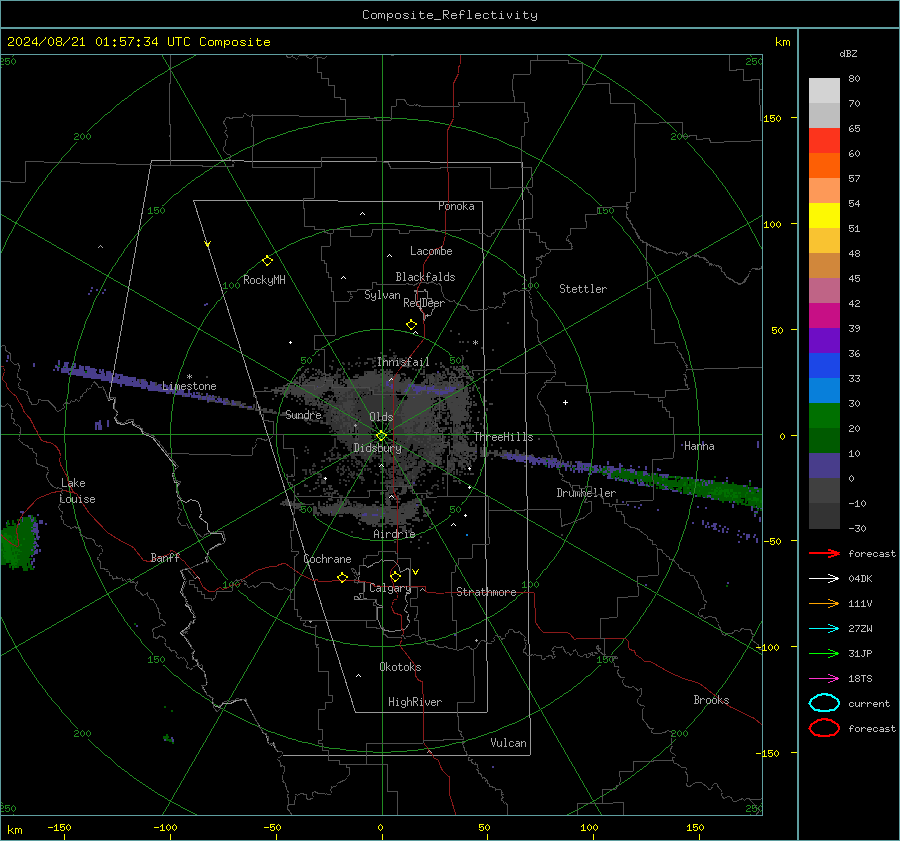Click the green 31JP arrow legend icon
Screen dimensions: 900x841
point(824,653)
